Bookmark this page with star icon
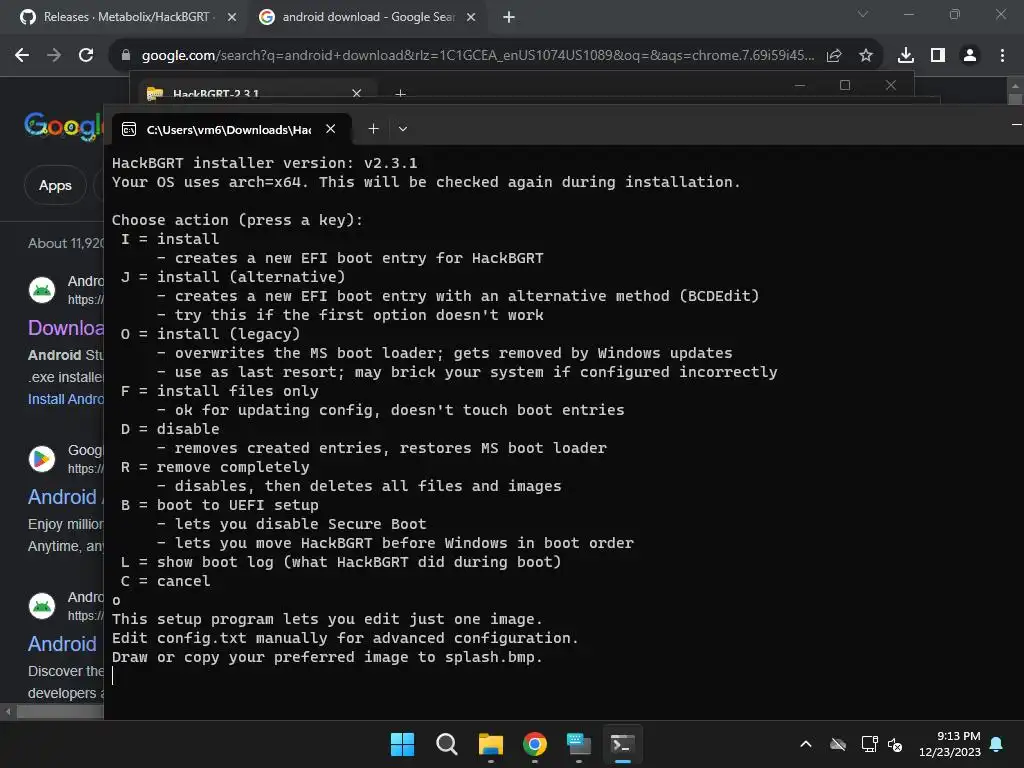Image resolution: width=1024 pixels, height=768 pixels. (x=865, y=56)
